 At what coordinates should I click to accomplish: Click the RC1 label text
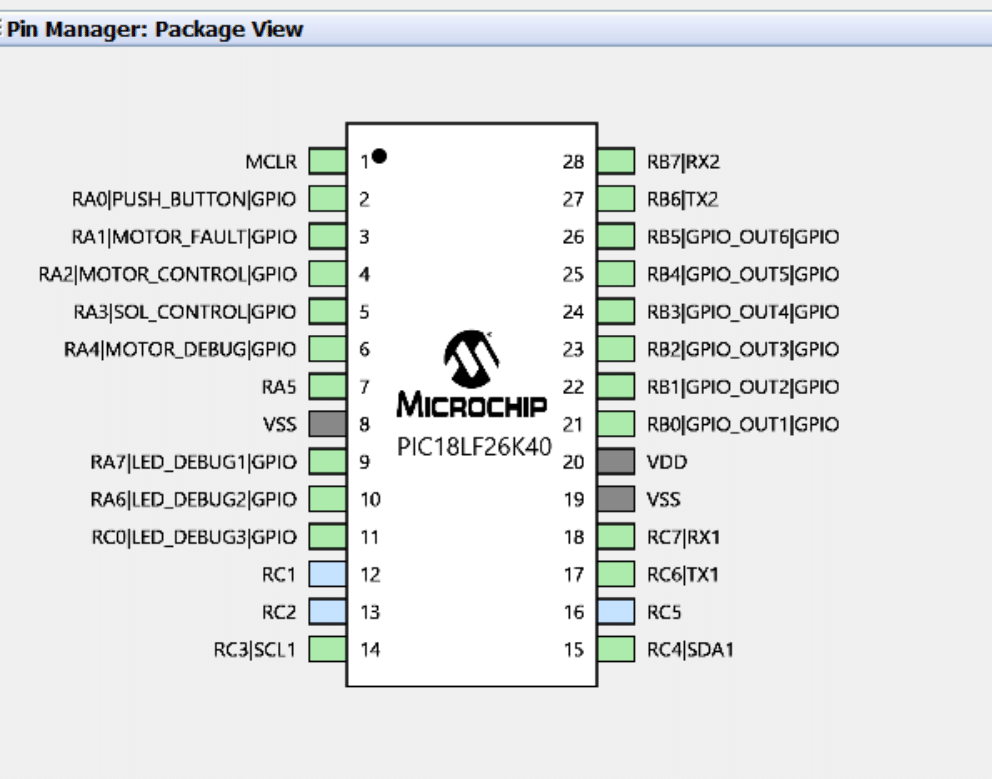coord(279,575)
